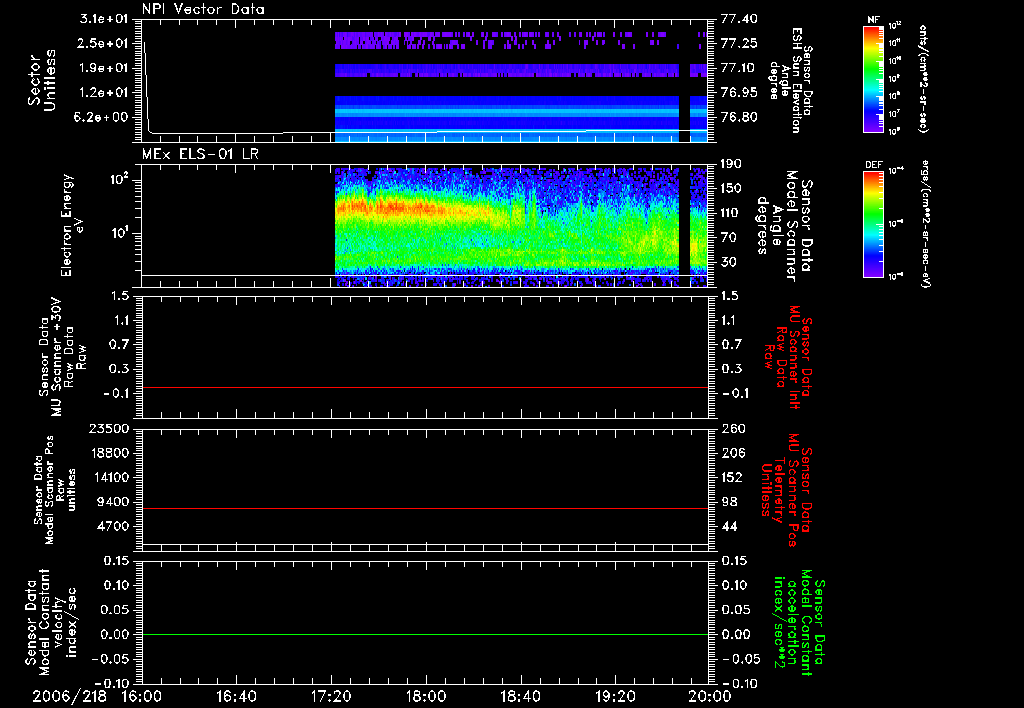Viewport: 1024px width, 708px height.
Task: Click the 1.9e+01 sector tick value
Action: (104, 68)
